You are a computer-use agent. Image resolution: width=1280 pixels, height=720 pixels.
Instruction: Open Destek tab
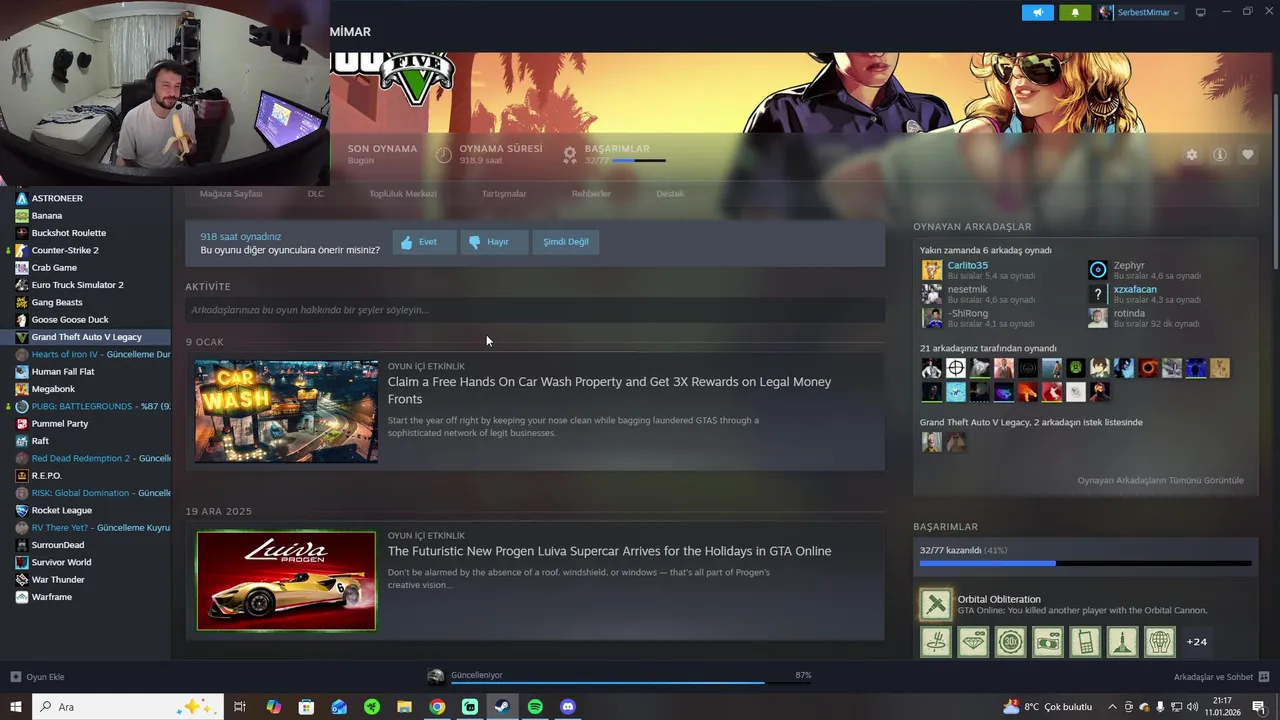[x=670, y=193]
